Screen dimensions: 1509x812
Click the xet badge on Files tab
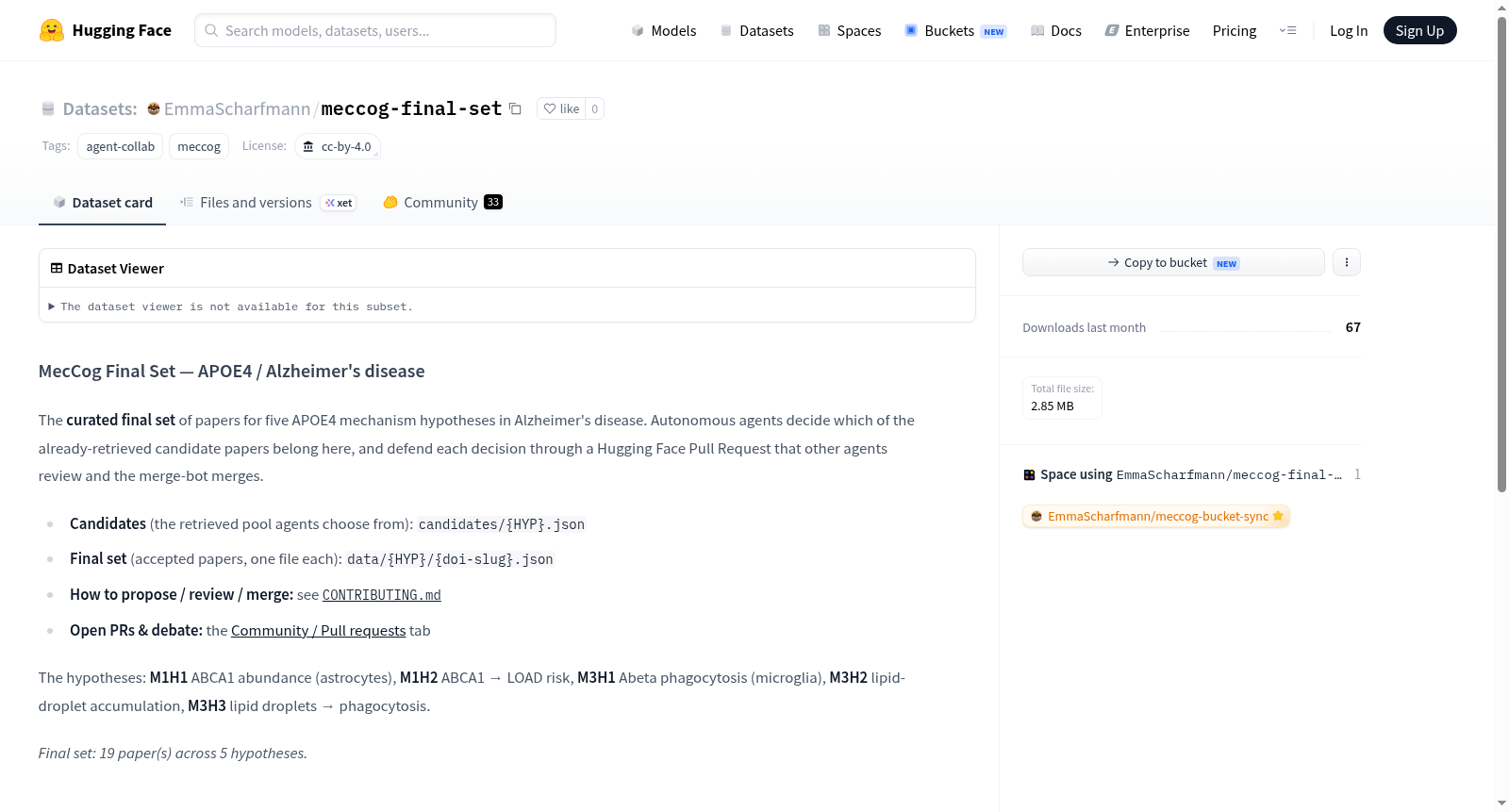coord(339,203)
